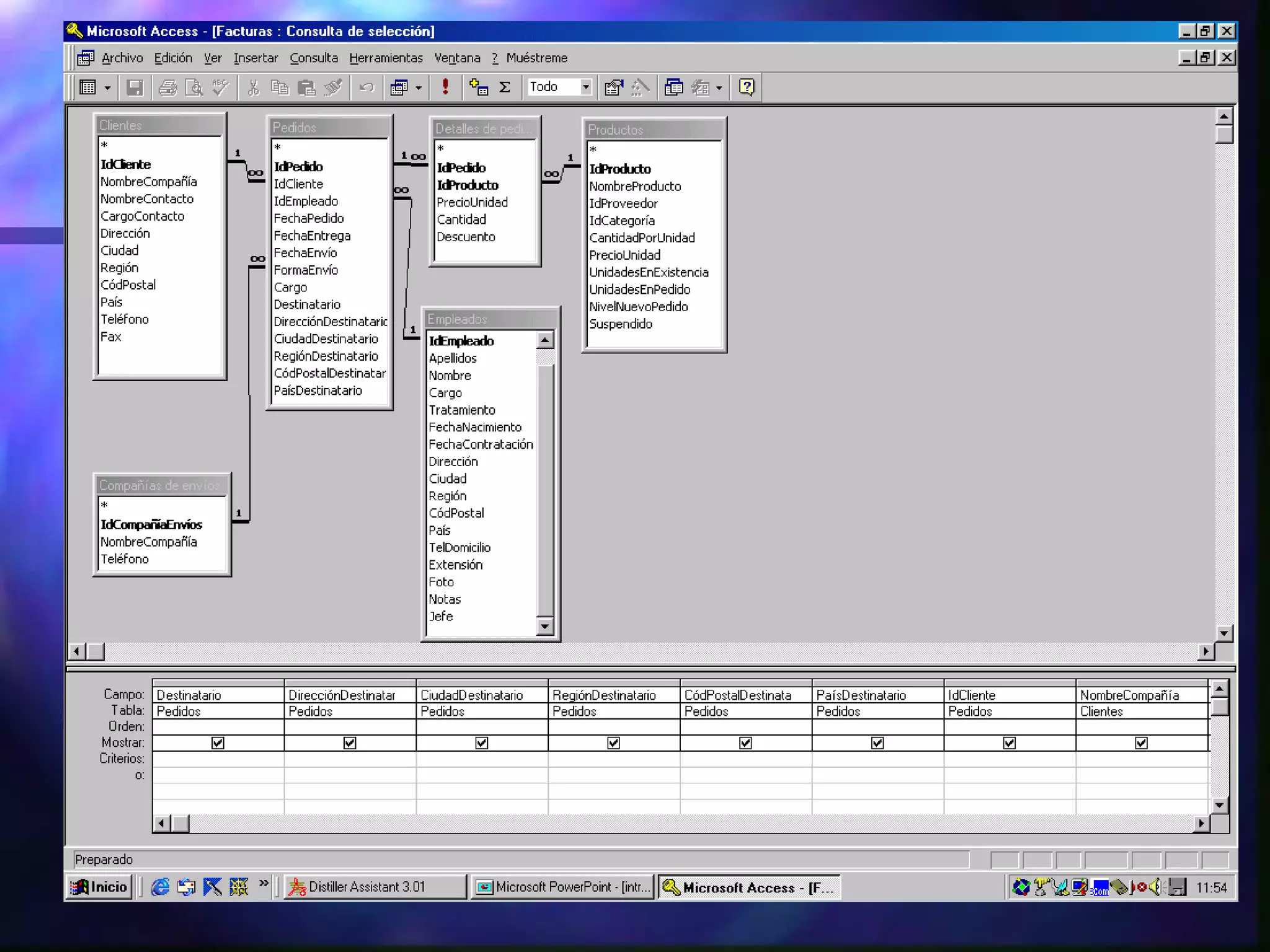
Task: Click the Datasheet View icon
Action: [88, 87]
